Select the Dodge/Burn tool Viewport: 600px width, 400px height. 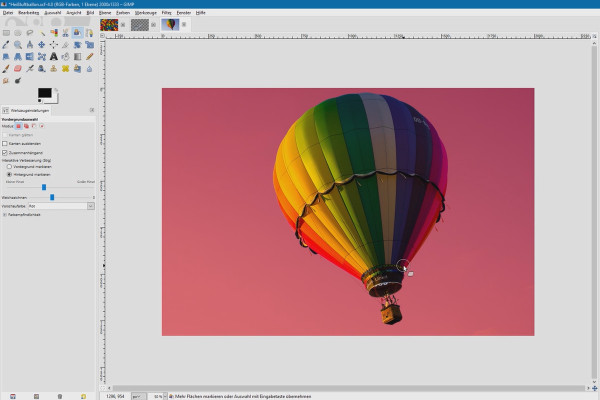click(18, 80)
